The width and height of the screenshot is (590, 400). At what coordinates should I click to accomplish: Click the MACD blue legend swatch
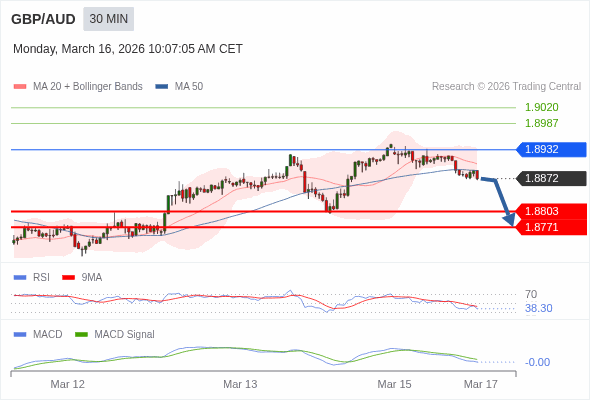(20, 335)
